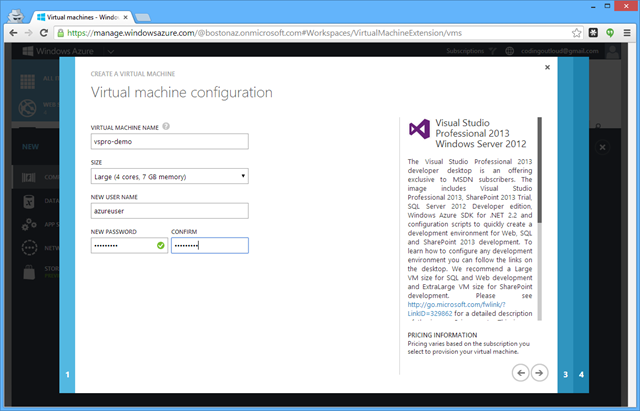This screenshot has height=411, width=640.
Task: Jump to wizard step 3 strip
Action: click(565, 374)
